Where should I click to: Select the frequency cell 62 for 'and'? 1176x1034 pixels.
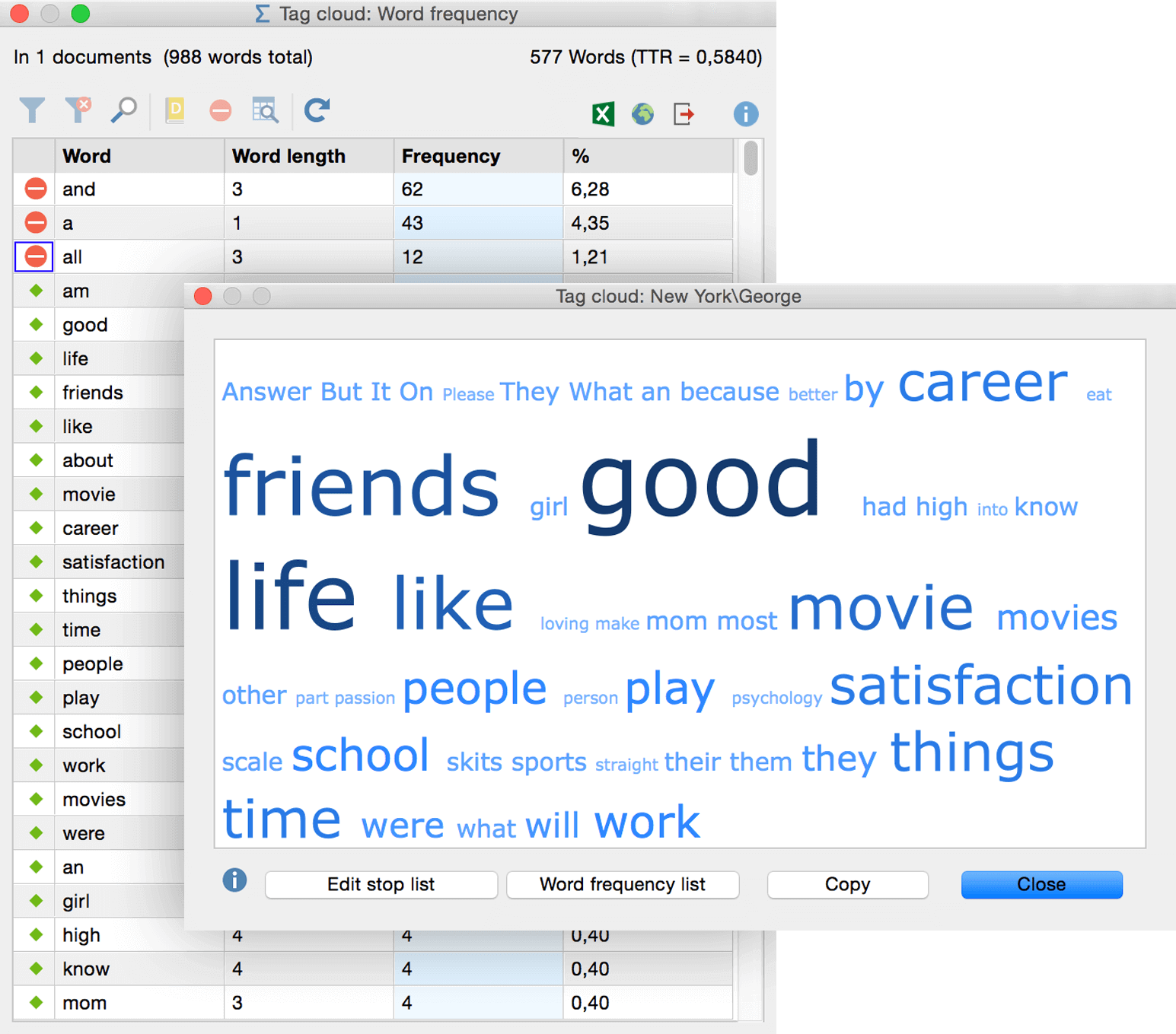479,189
